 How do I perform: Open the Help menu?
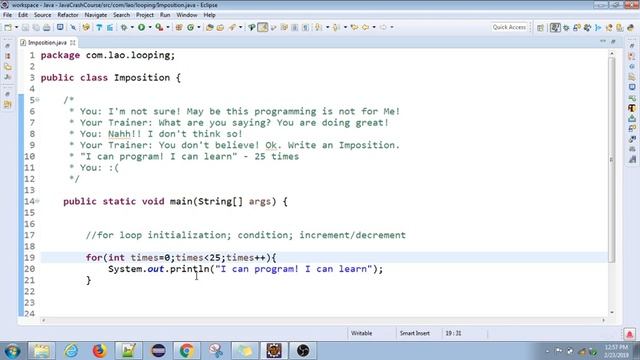[x=209, y=15]
